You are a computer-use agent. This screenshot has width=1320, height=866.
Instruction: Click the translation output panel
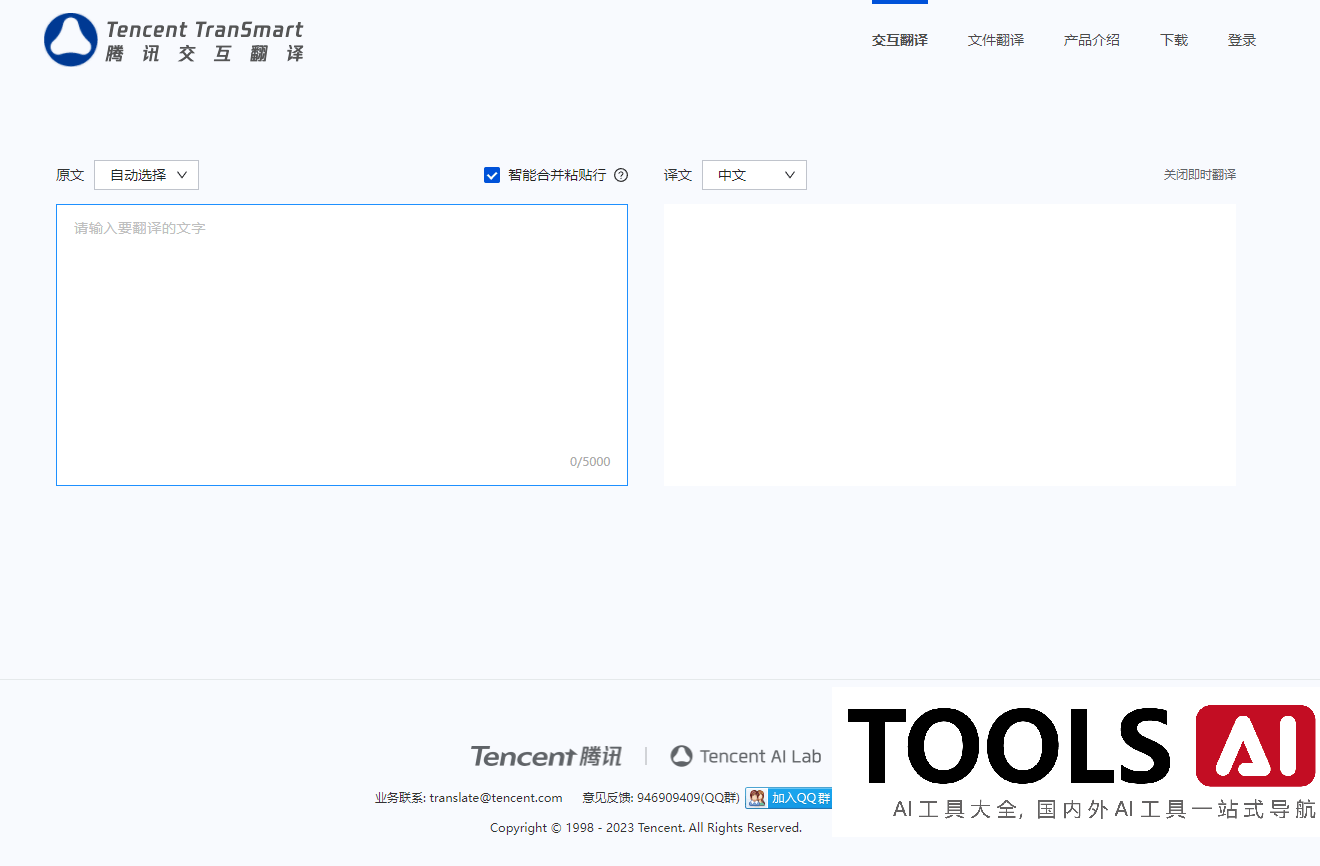point(949,345)
